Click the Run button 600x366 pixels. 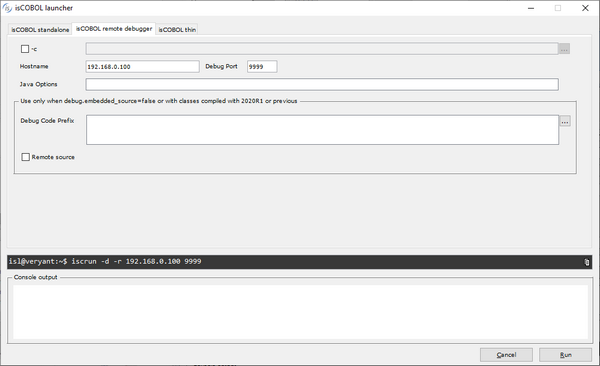click(566, 355)
